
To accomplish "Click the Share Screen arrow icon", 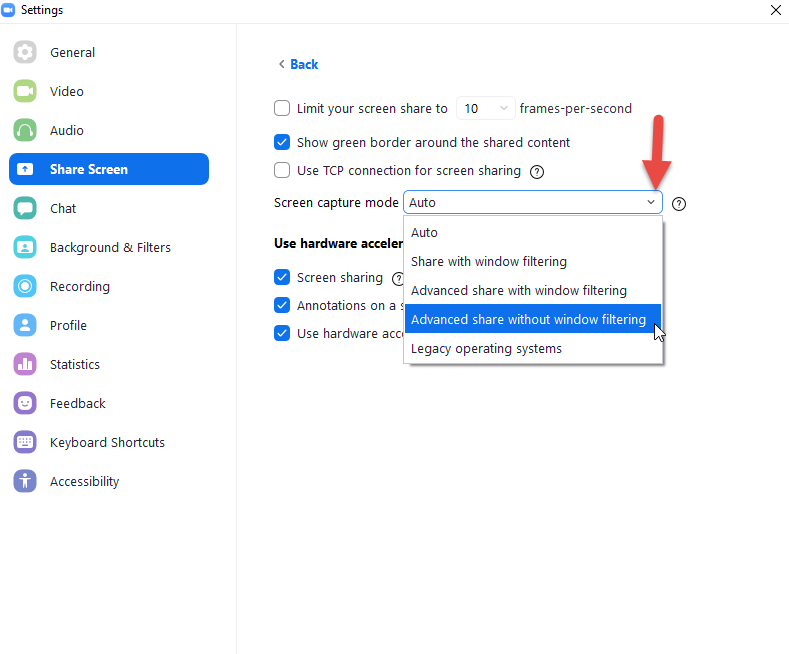I will (x=25, y=169).
